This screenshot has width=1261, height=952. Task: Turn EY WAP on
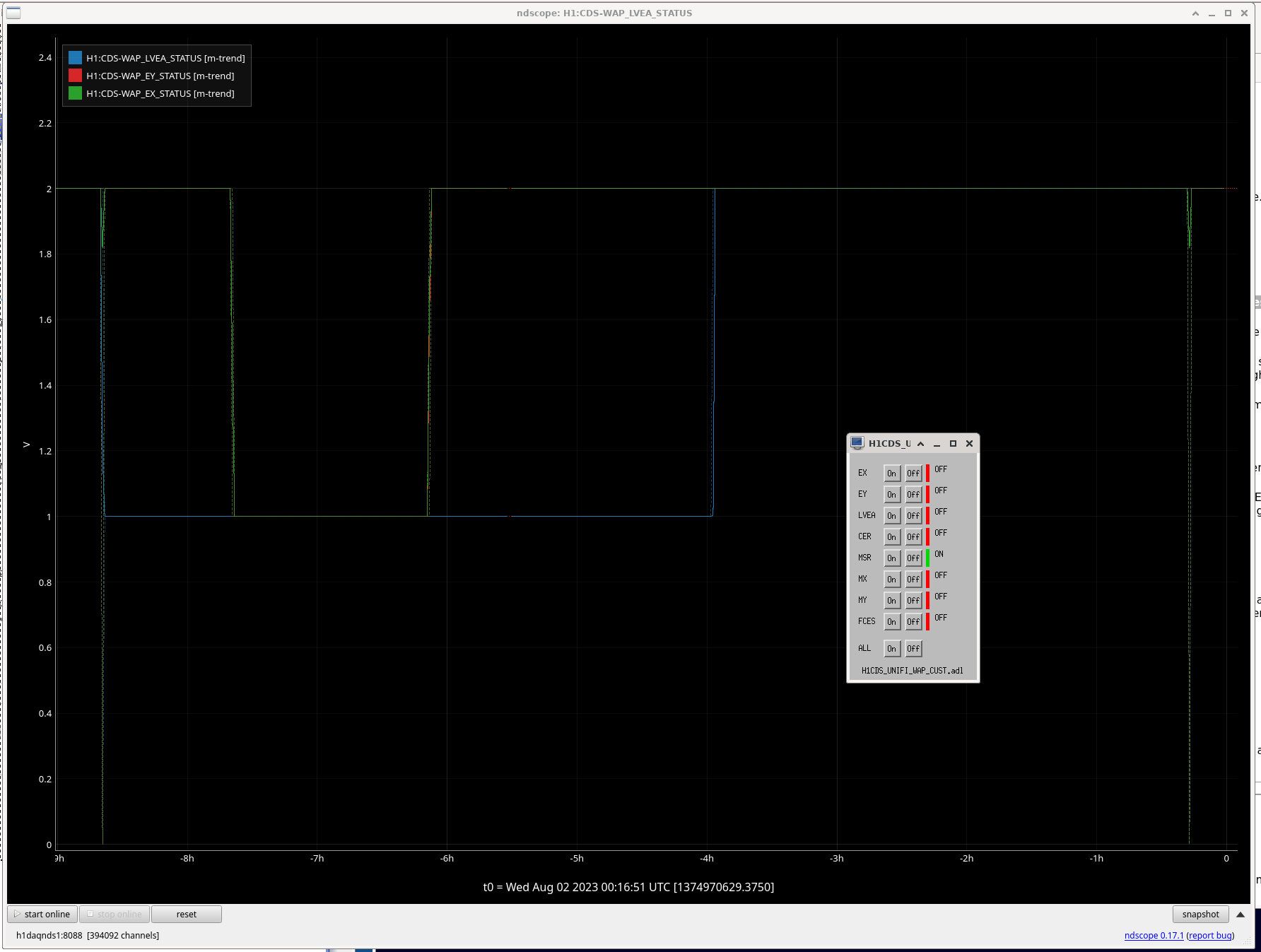892,495
